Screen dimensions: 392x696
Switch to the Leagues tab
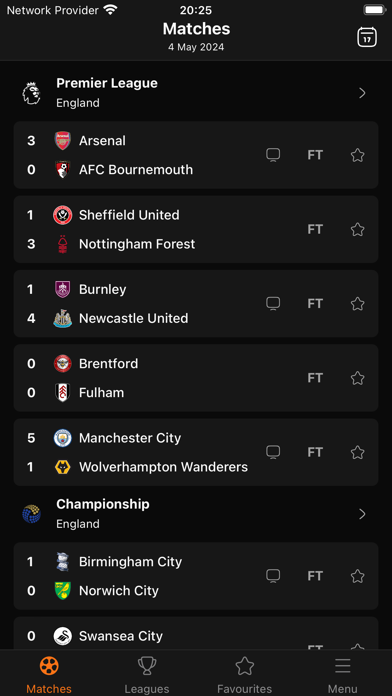[x=147, y=675]
